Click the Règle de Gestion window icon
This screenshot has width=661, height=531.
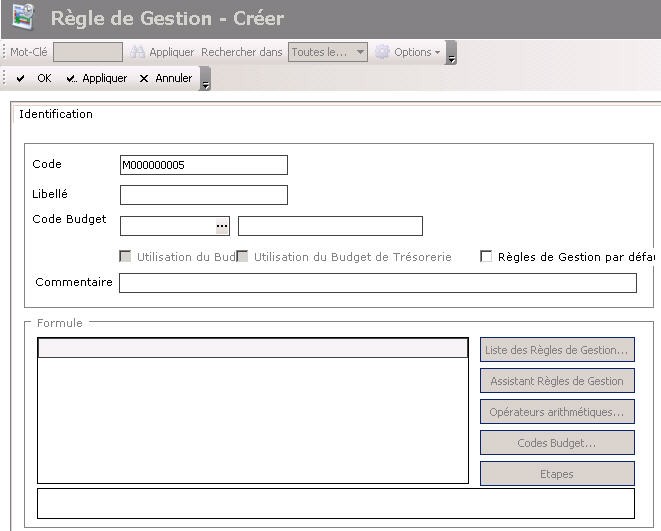(22, 18)
